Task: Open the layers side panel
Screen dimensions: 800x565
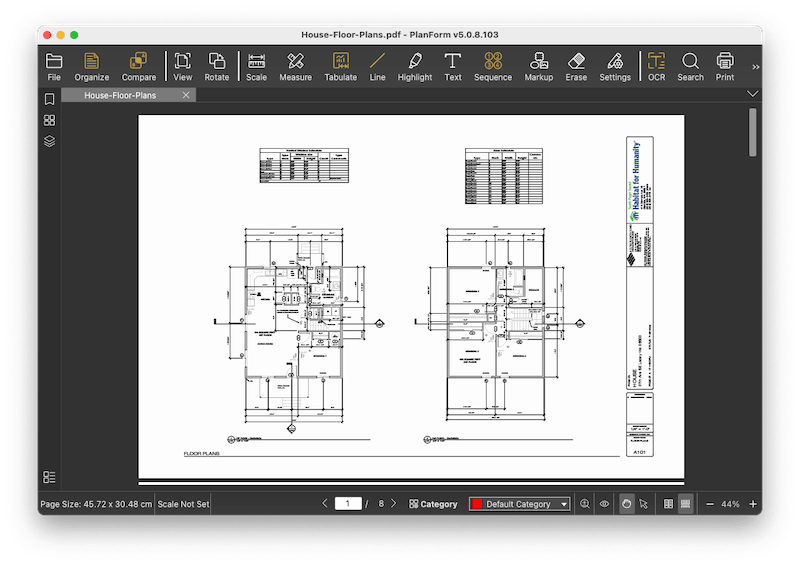Action: 49,141
